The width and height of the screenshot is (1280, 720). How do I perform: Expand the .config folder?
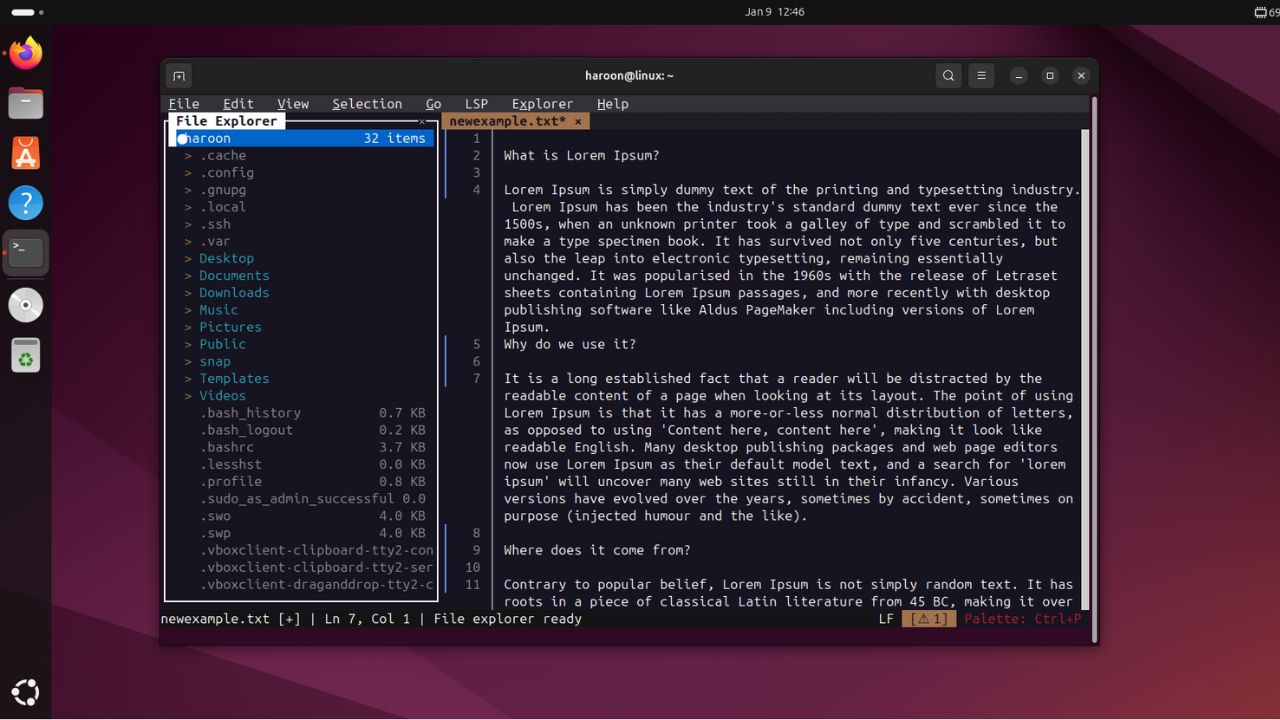click(x=227, y=172)
